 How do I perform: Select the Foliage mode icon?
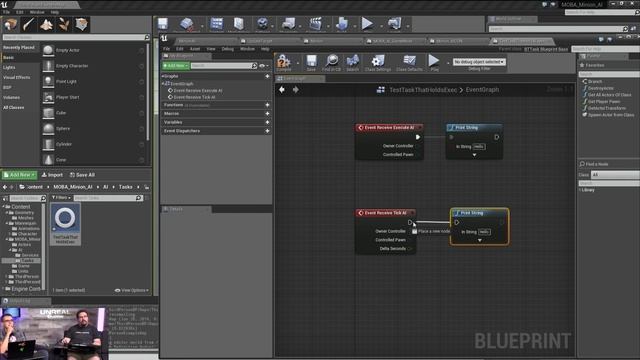[x=64, y=24]
